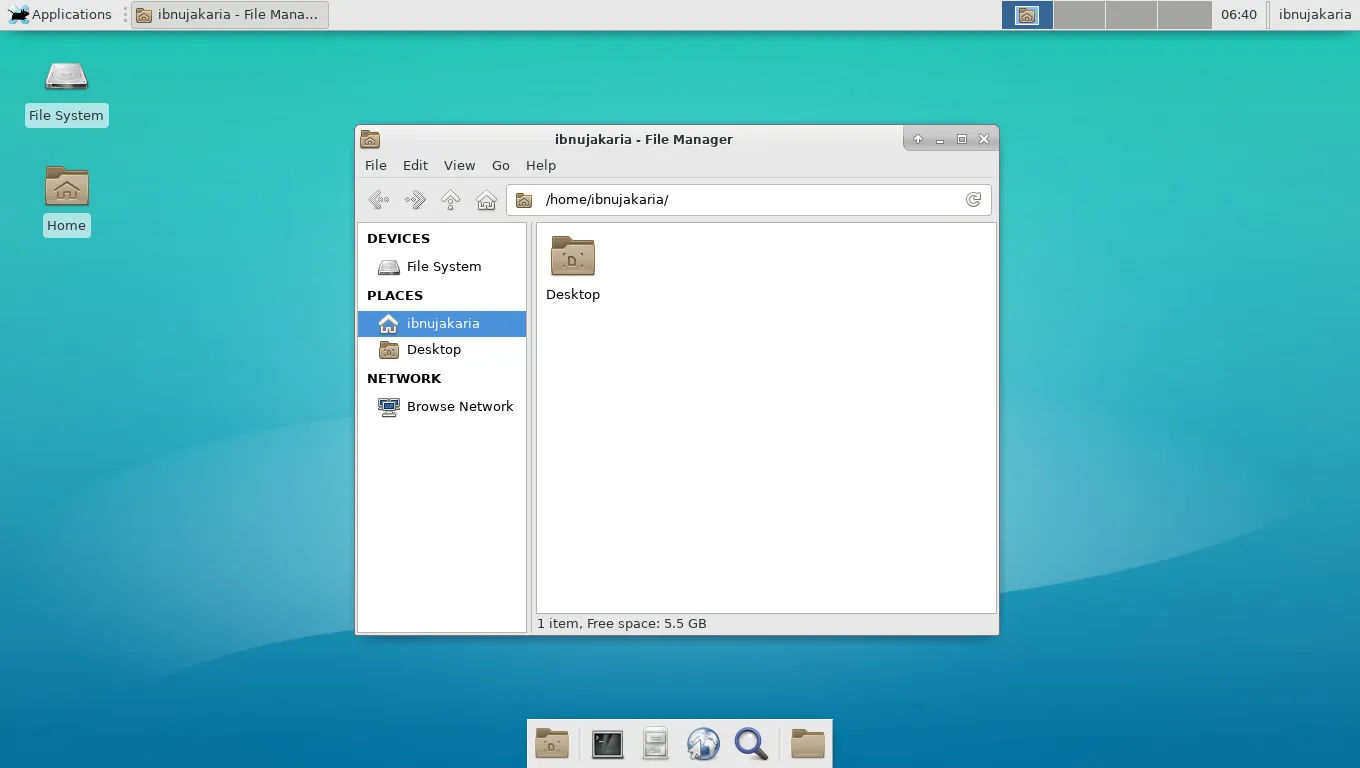Screen dimensions: 1360x768
Task: Open application finder magnifier in dock
Action: 751,744
